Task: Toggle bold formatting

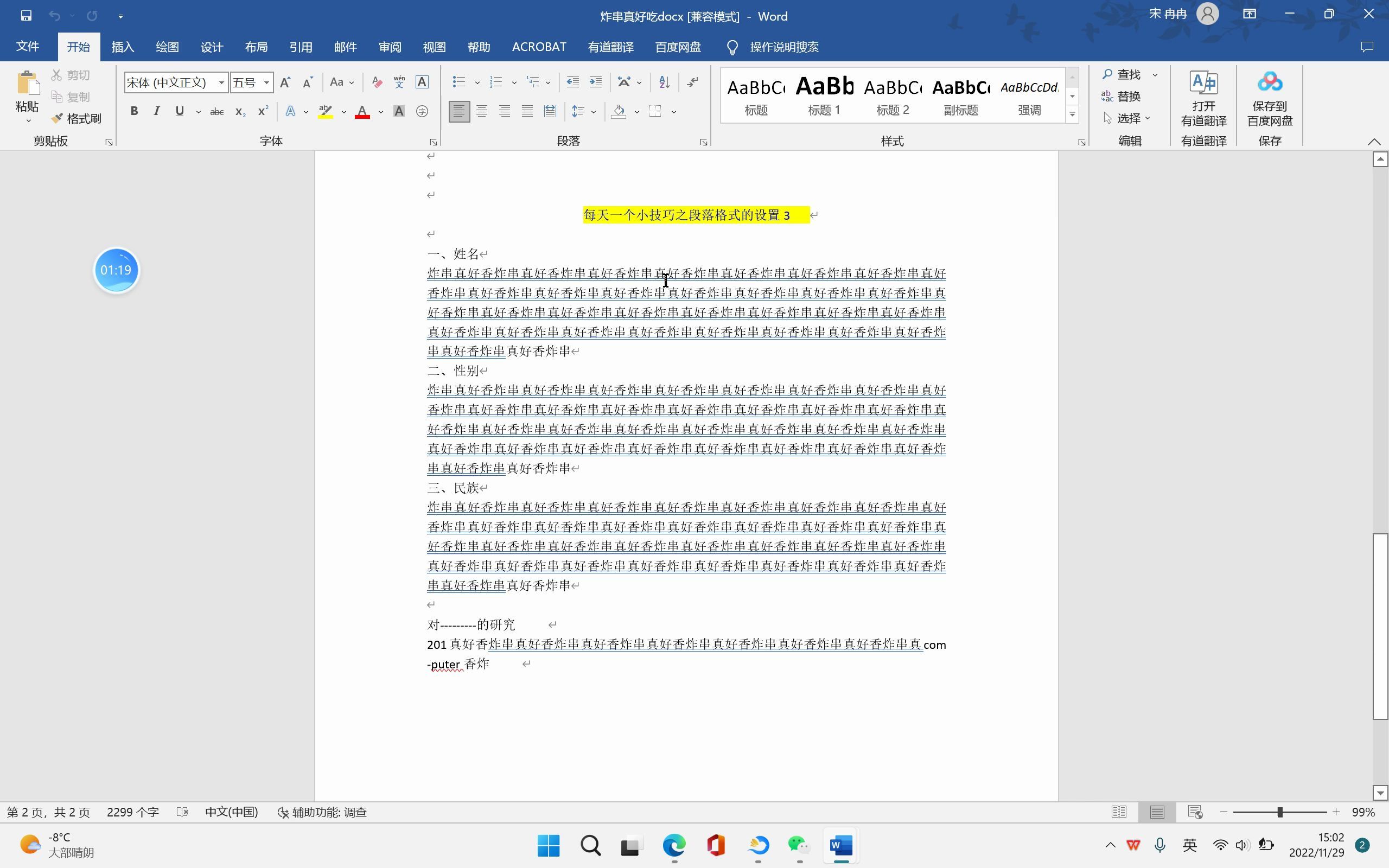Action: [135, 111]
